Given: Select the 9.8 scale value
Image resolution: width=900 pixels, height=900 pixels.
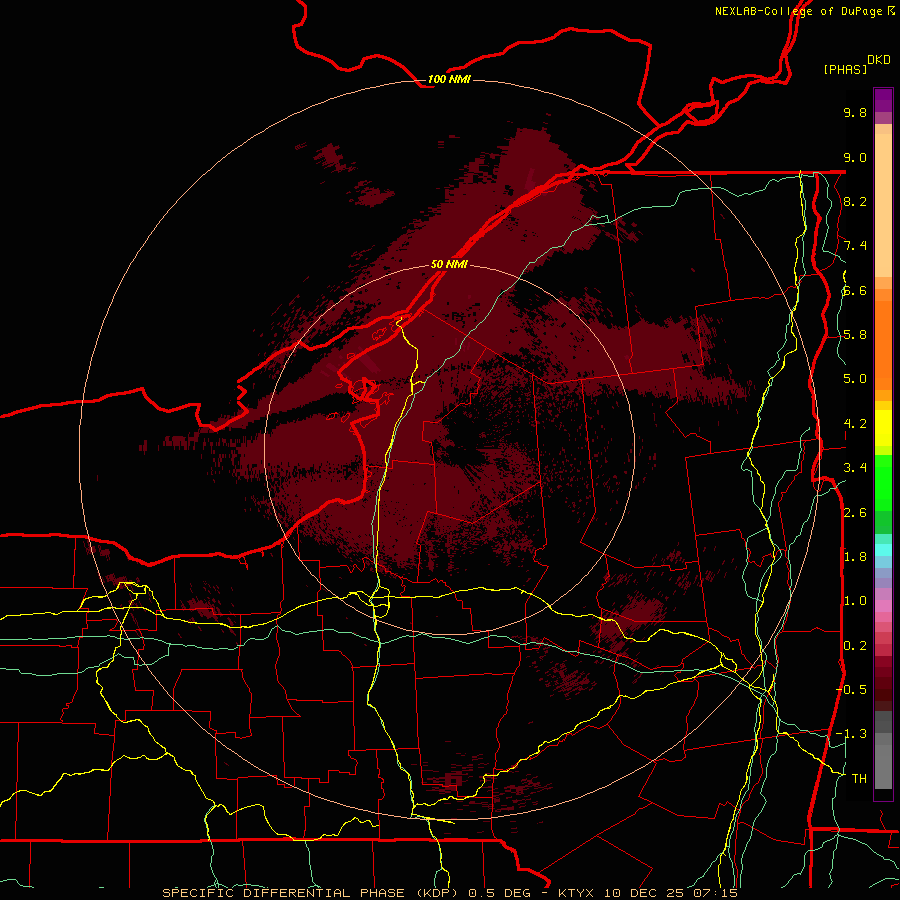Looking at the screenshot, I should (855, 112).
